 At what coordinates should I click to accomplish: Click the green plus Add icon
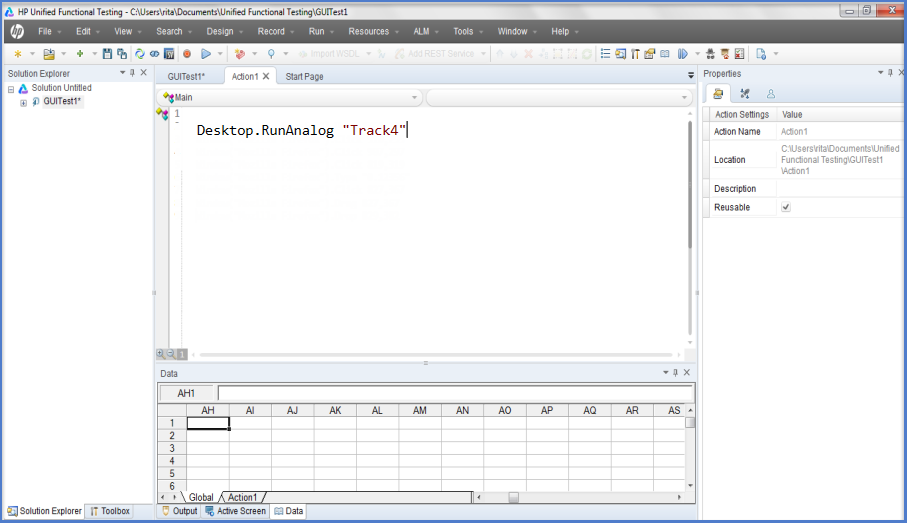point(80,54)
